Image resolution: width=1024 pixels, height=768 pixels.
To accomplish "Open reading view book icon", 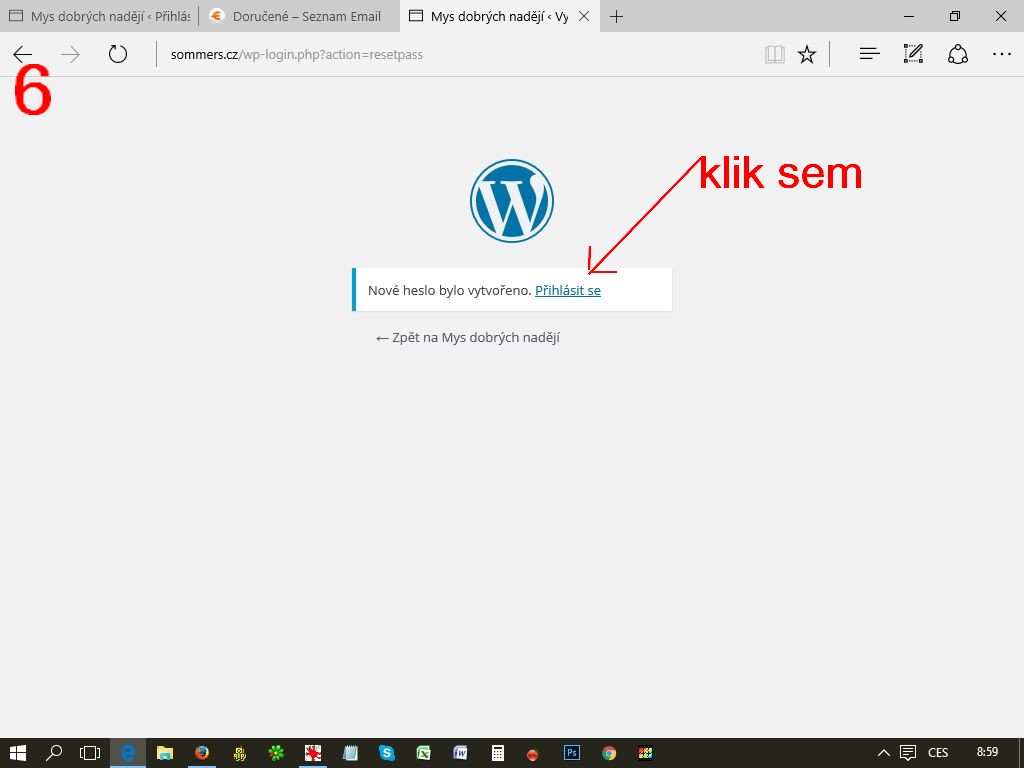I will point(775,54).
